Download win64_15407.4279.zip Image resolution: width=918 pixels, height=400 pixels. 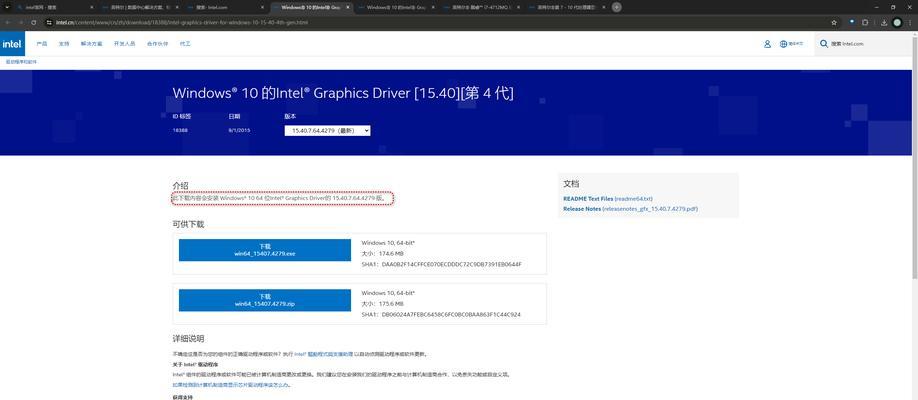click(265, 300)
